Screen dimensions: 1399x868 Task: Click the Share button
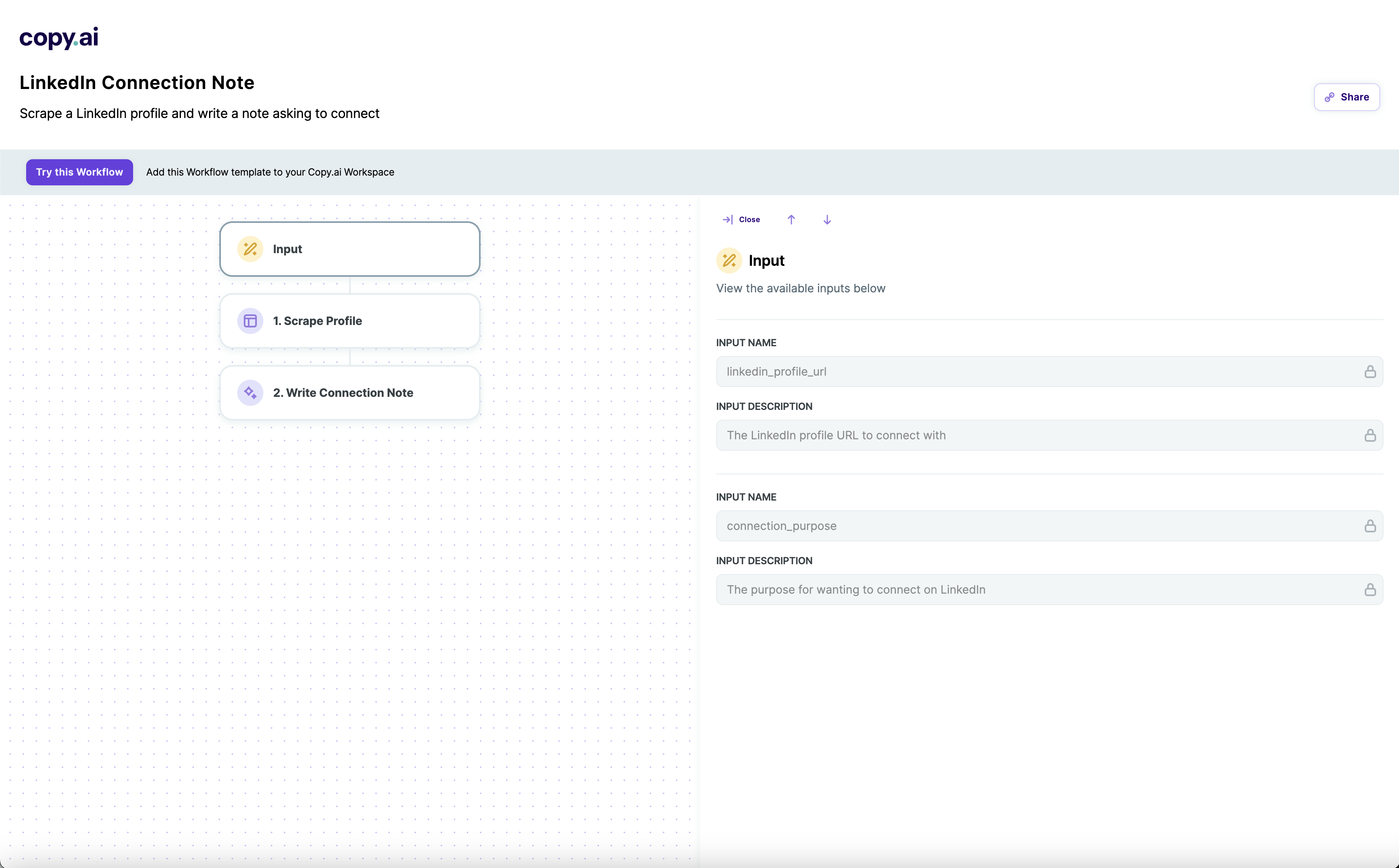click(1346, 96)
